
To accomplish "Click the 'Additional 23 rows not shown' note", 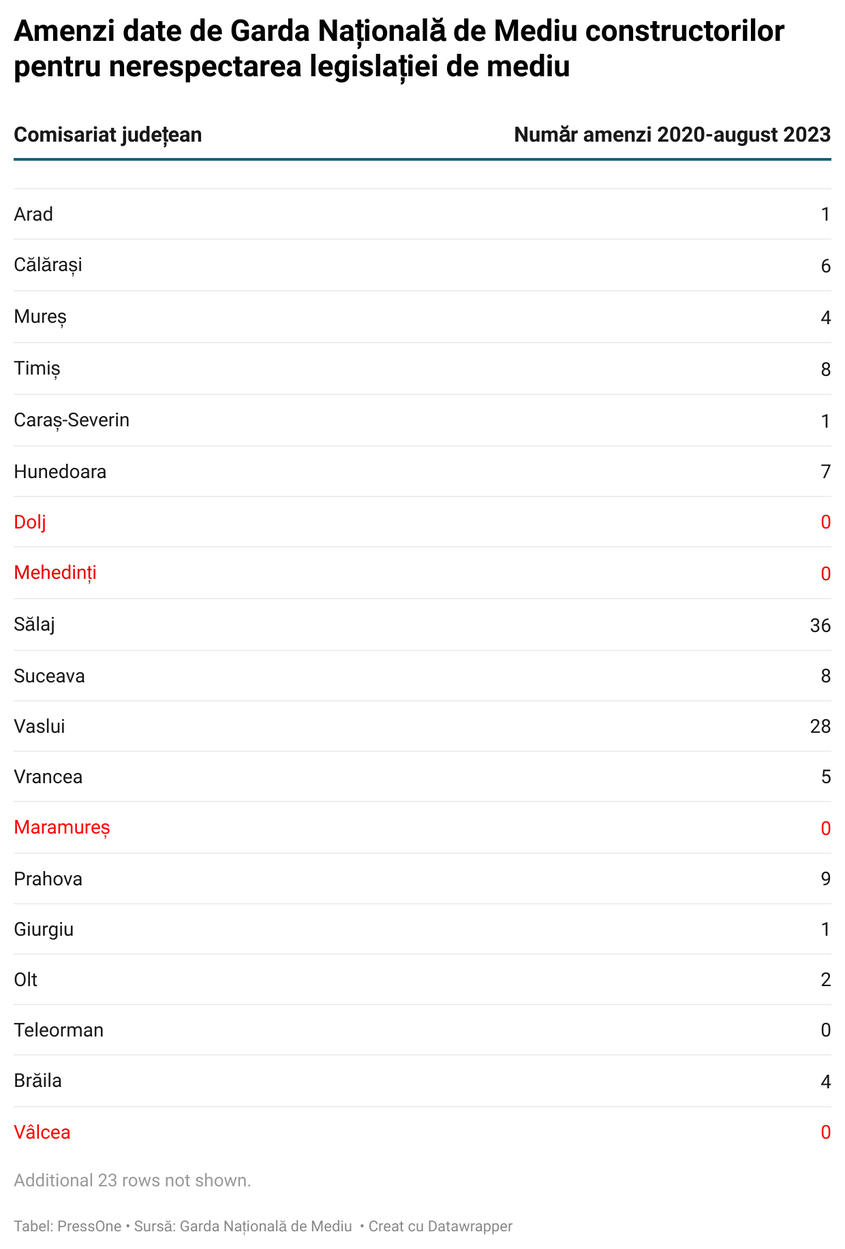I will pyautogui.click(x=132, y=1180).
